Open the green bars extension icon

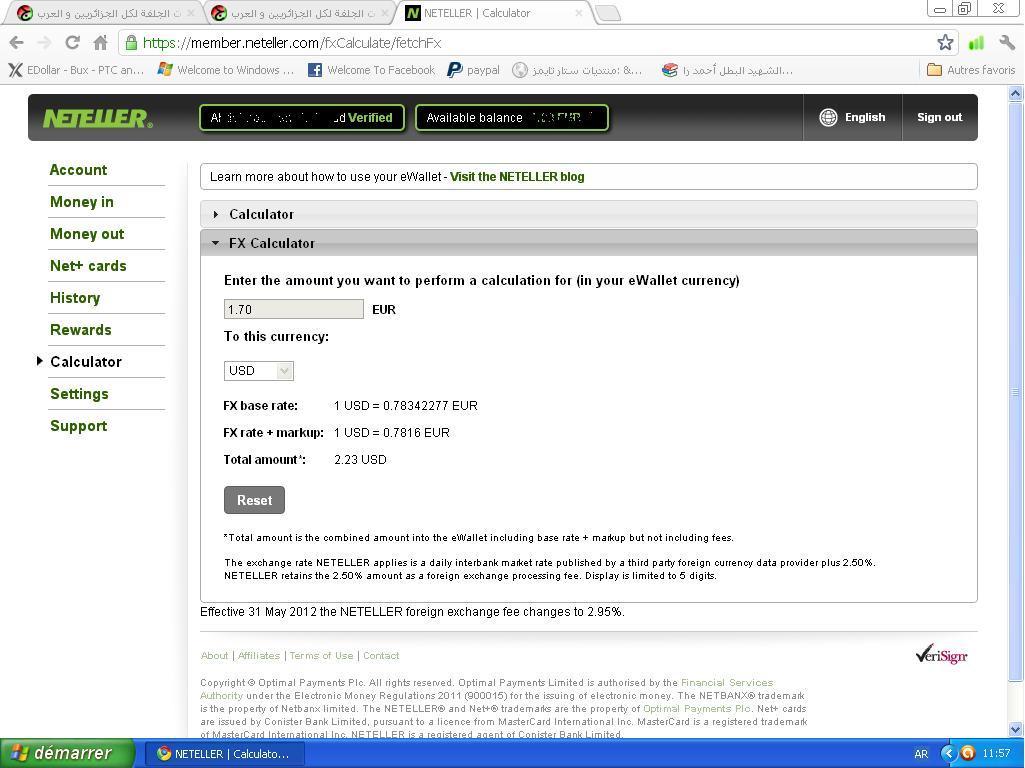click(976, 43)
